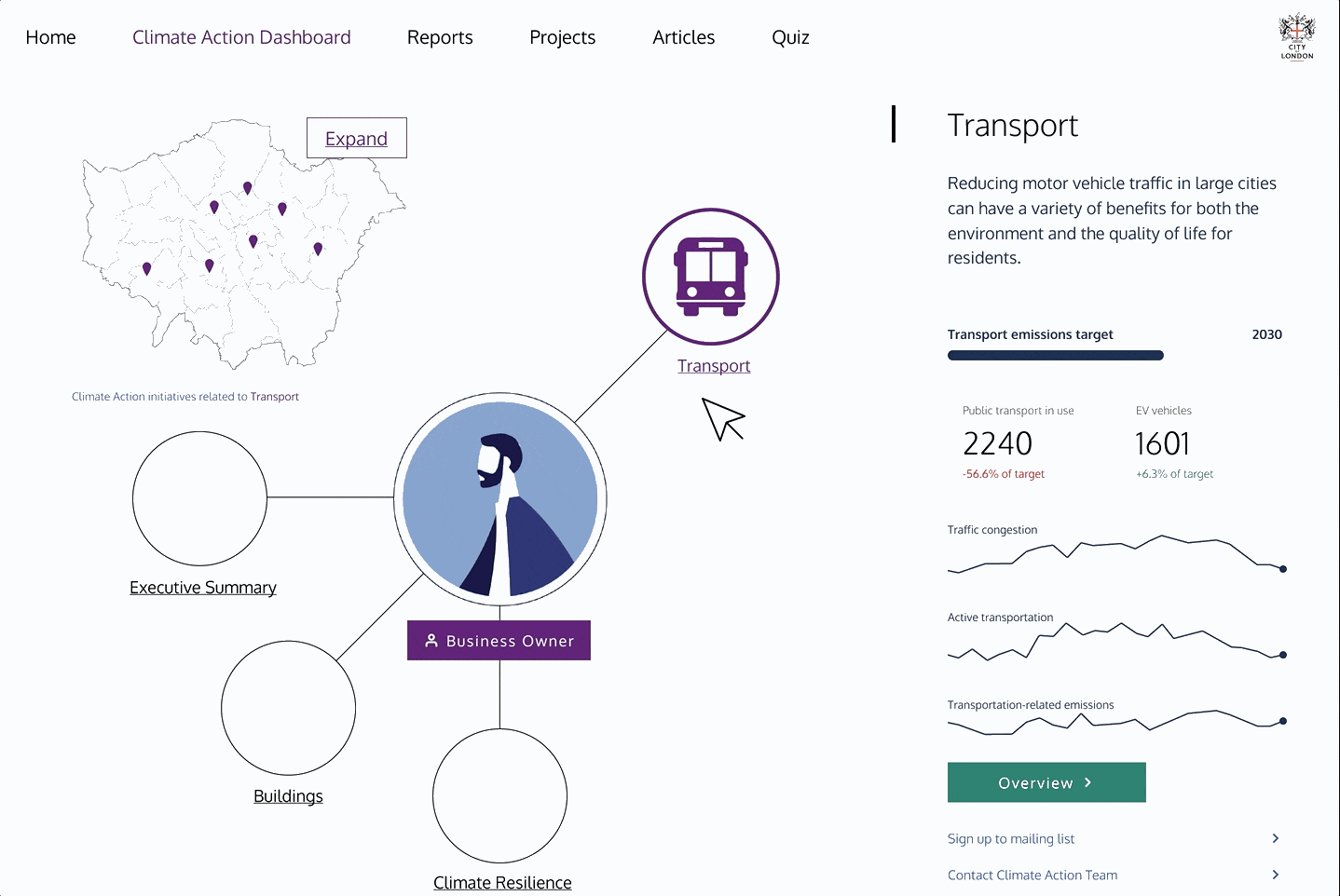Viewport: 1340px width, 896px height.
Task: Toggle the Buildings node circle
Action: (x=288, y=708)
